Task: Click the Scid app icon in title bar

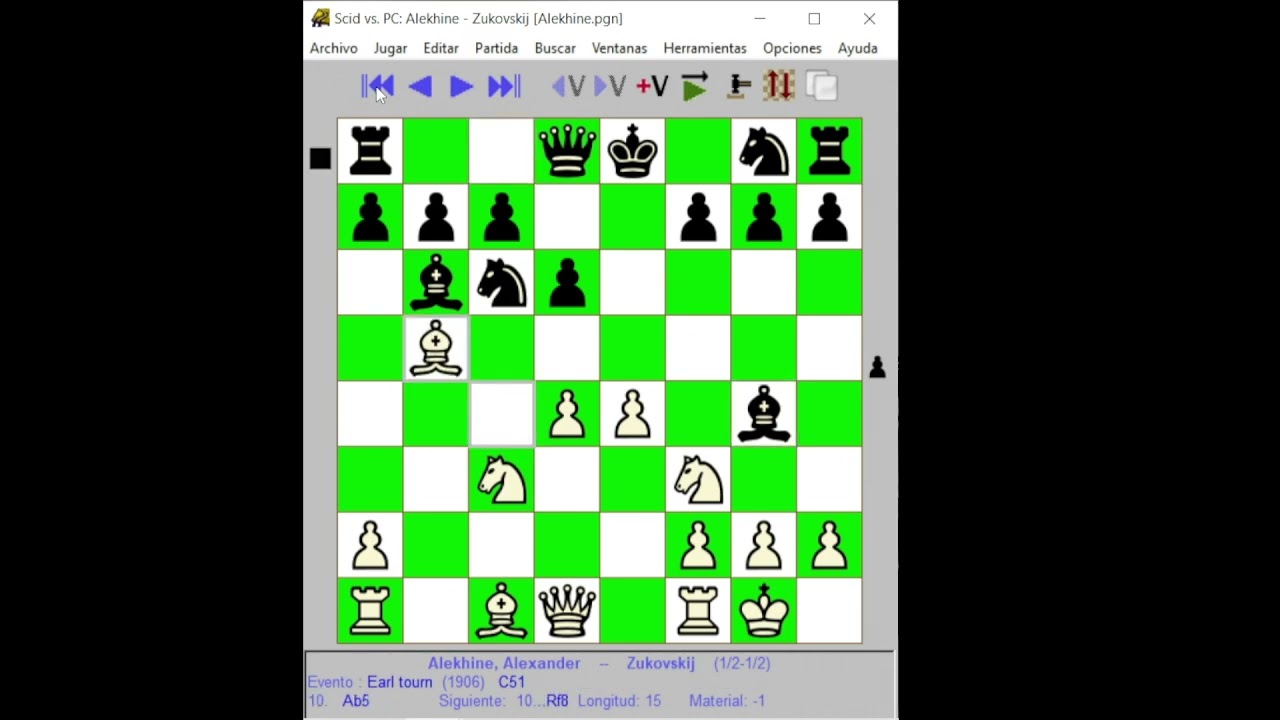Action: [320, 18]
